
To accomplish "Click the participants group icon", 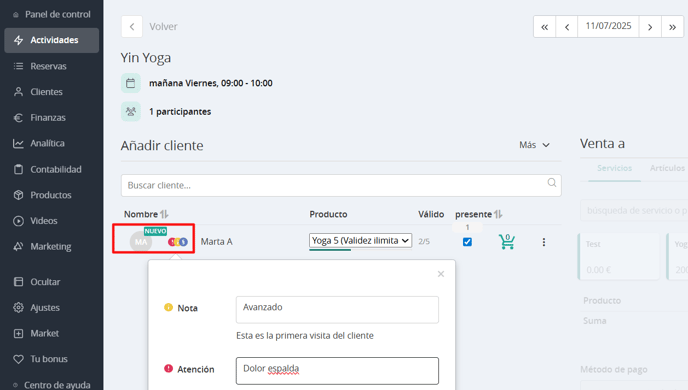I will tap(131, 111).
